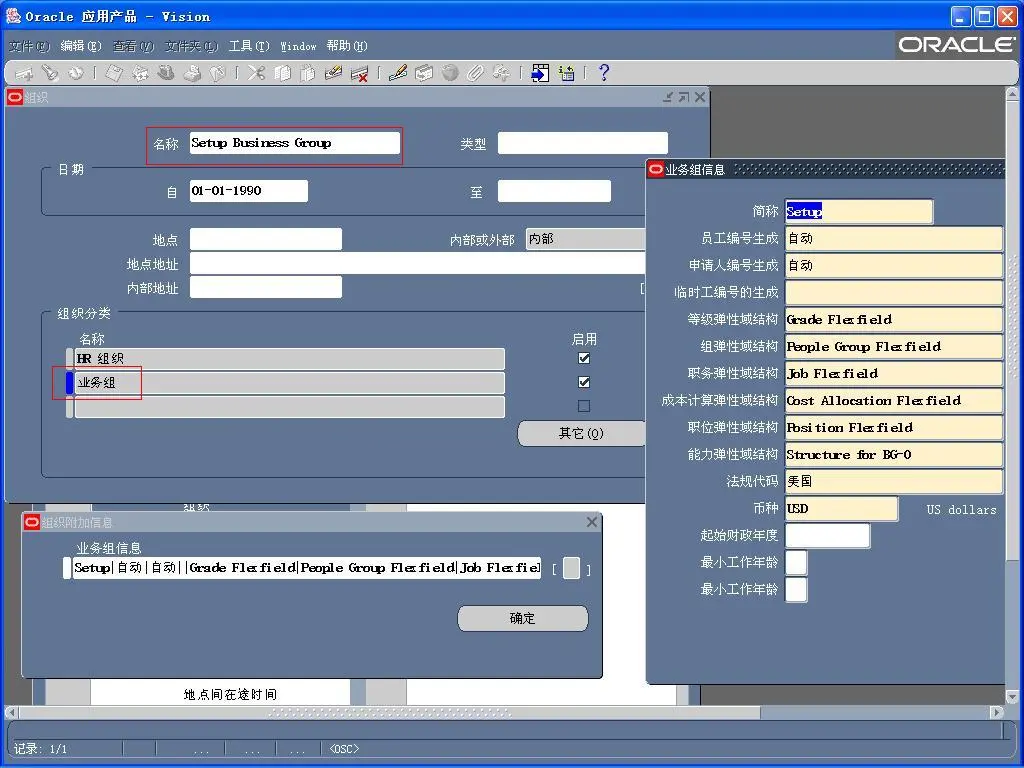This screenshot has height=768, width=1024.
Task: Click the Edit field pencil icon
Action: point(398,73)
